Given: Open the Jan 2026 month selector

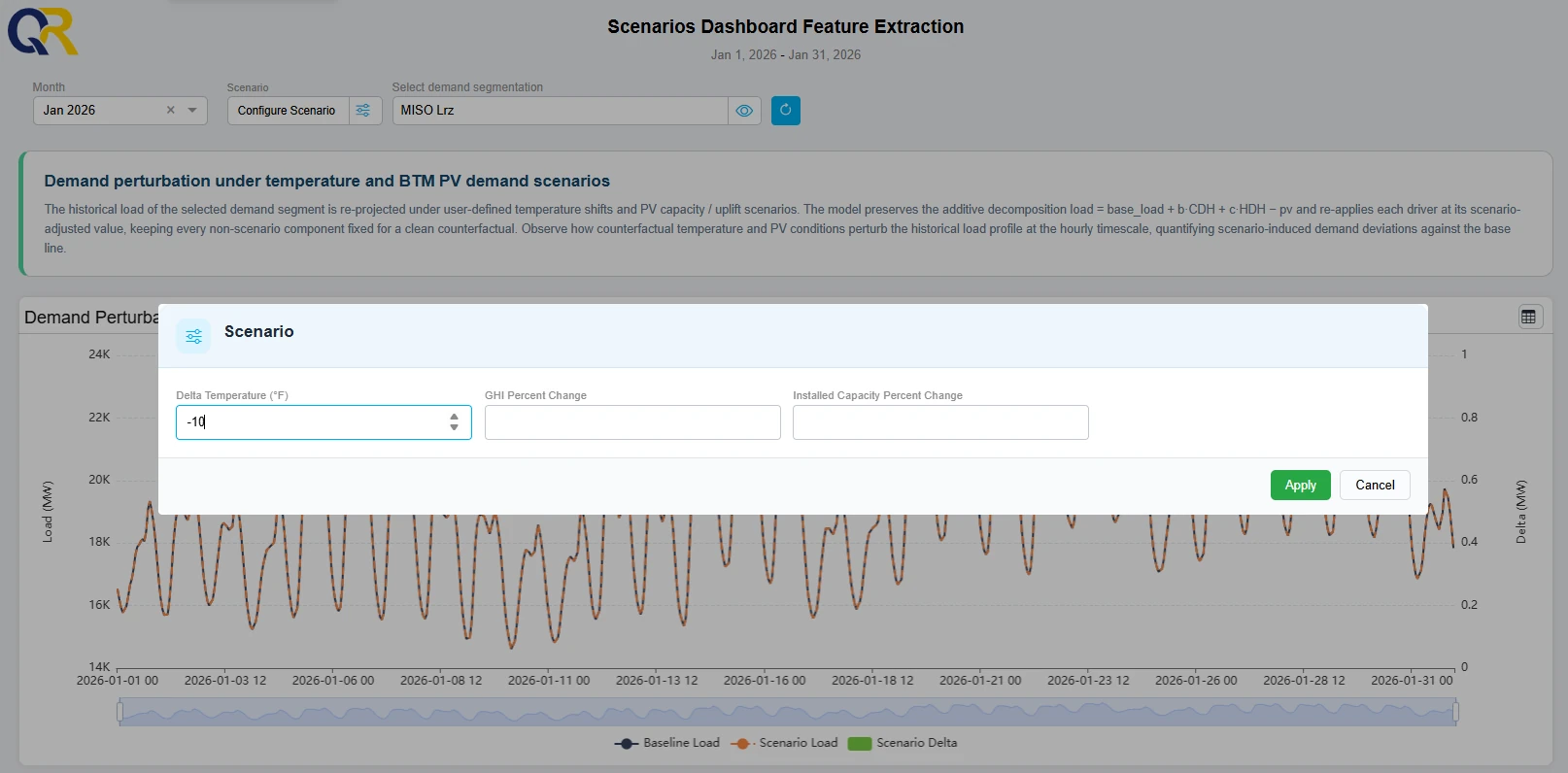Looking at the screenshot, I should [120, 111].
